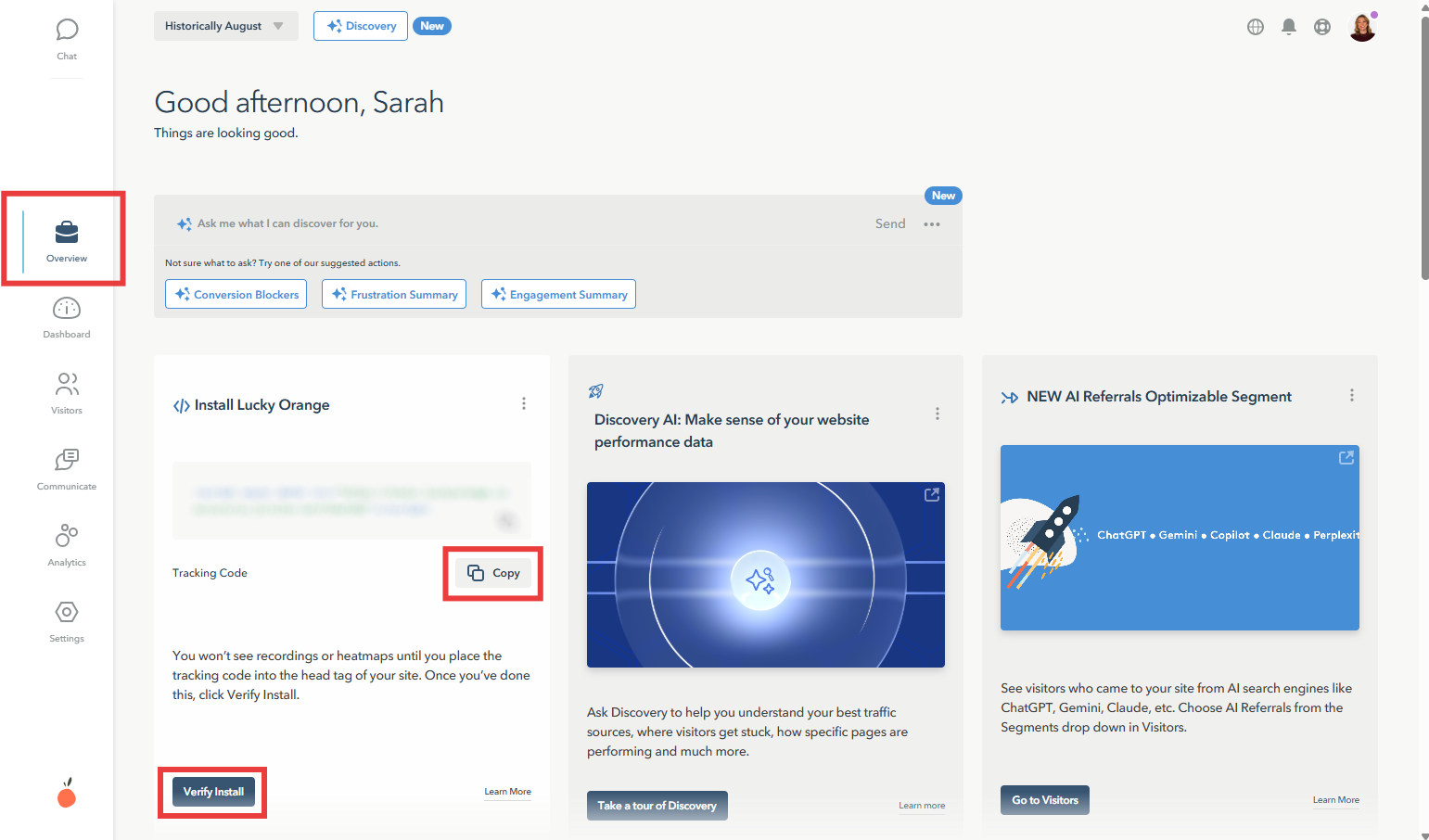Open the Install Lucky Orange card options menu

pos(524,403)
